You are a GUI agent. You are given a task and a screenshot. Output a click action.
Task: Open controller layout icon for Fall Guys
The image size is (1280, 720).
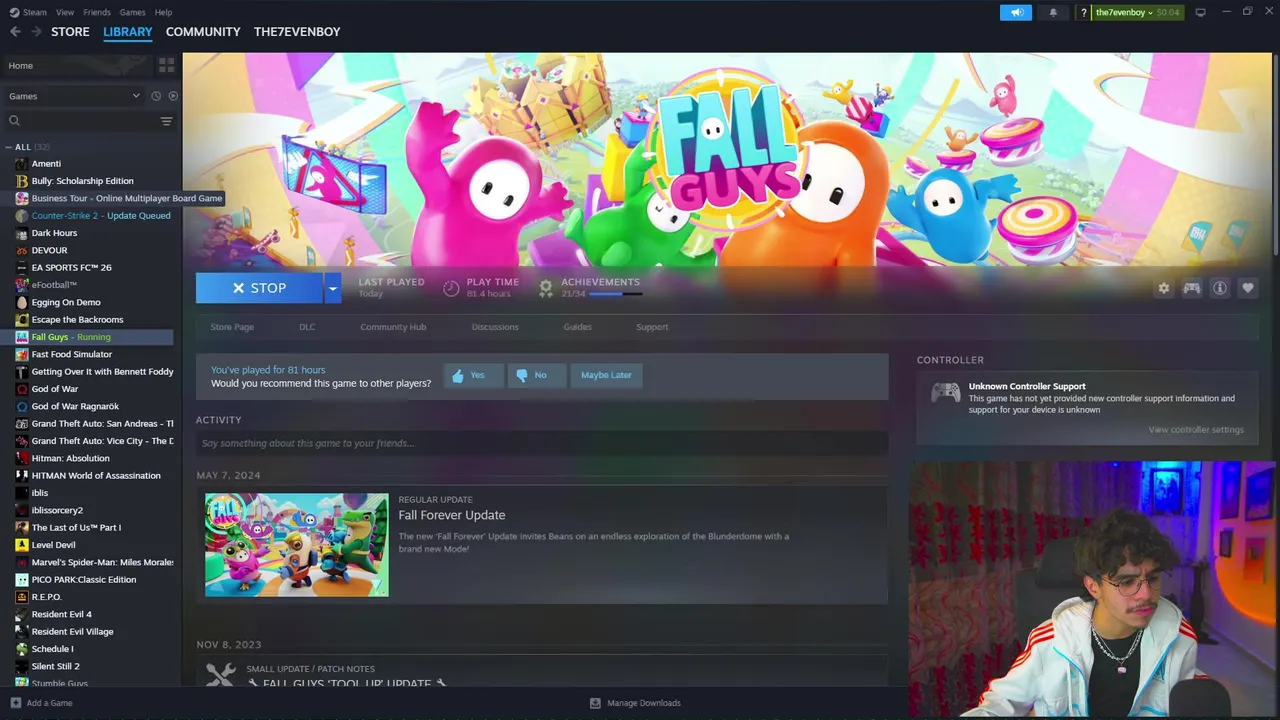1192,288
